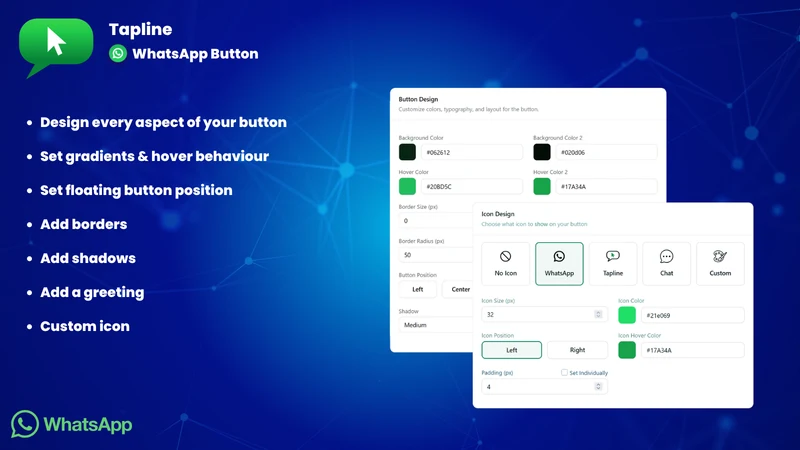This screenshot has height=450, width=800.
Task: Open the Background Color 2 swatch
Action: 542,152
